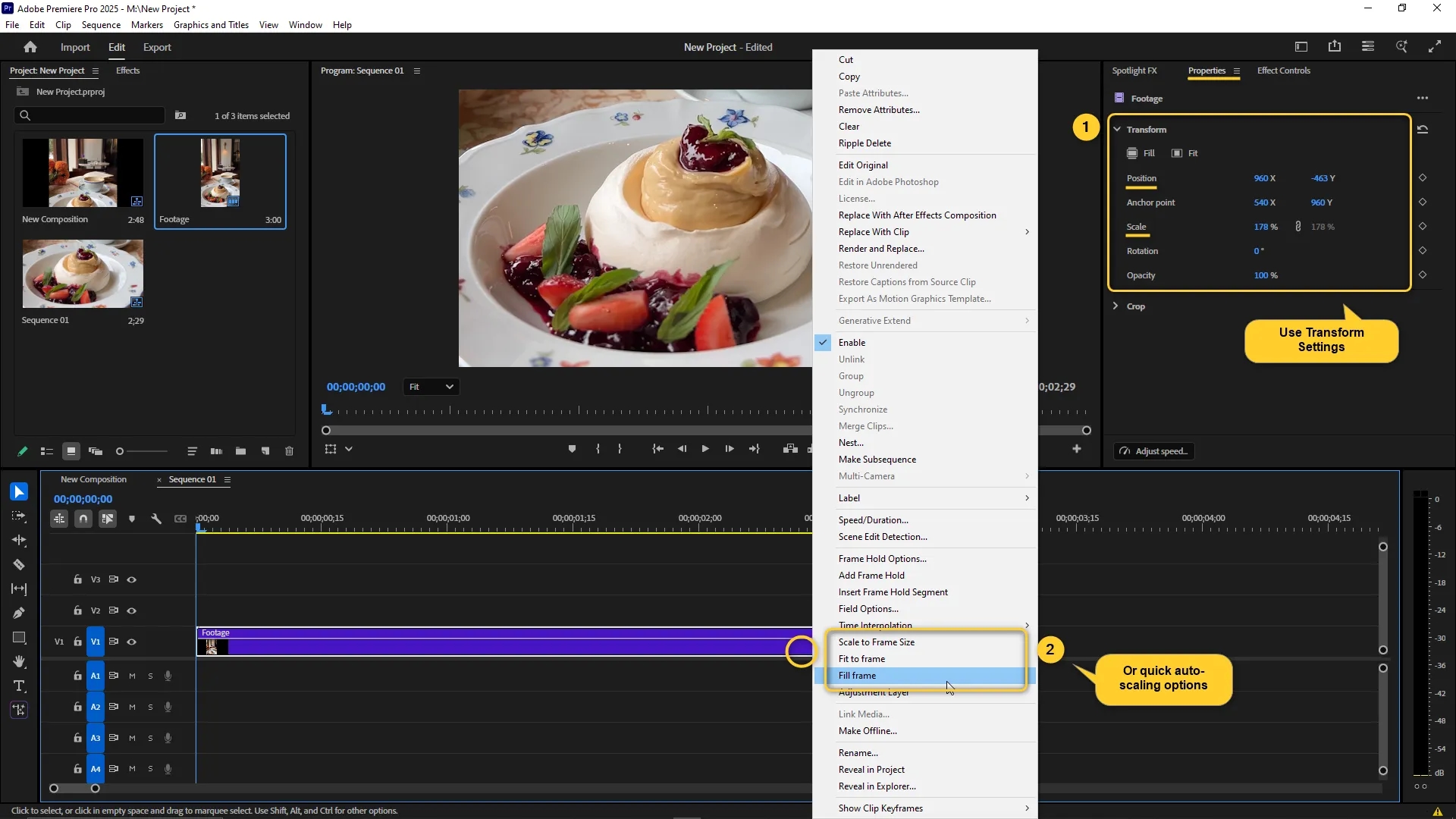Click the Fill button in Transform
Screen dimensions: 1456x819
[1141, 153]
